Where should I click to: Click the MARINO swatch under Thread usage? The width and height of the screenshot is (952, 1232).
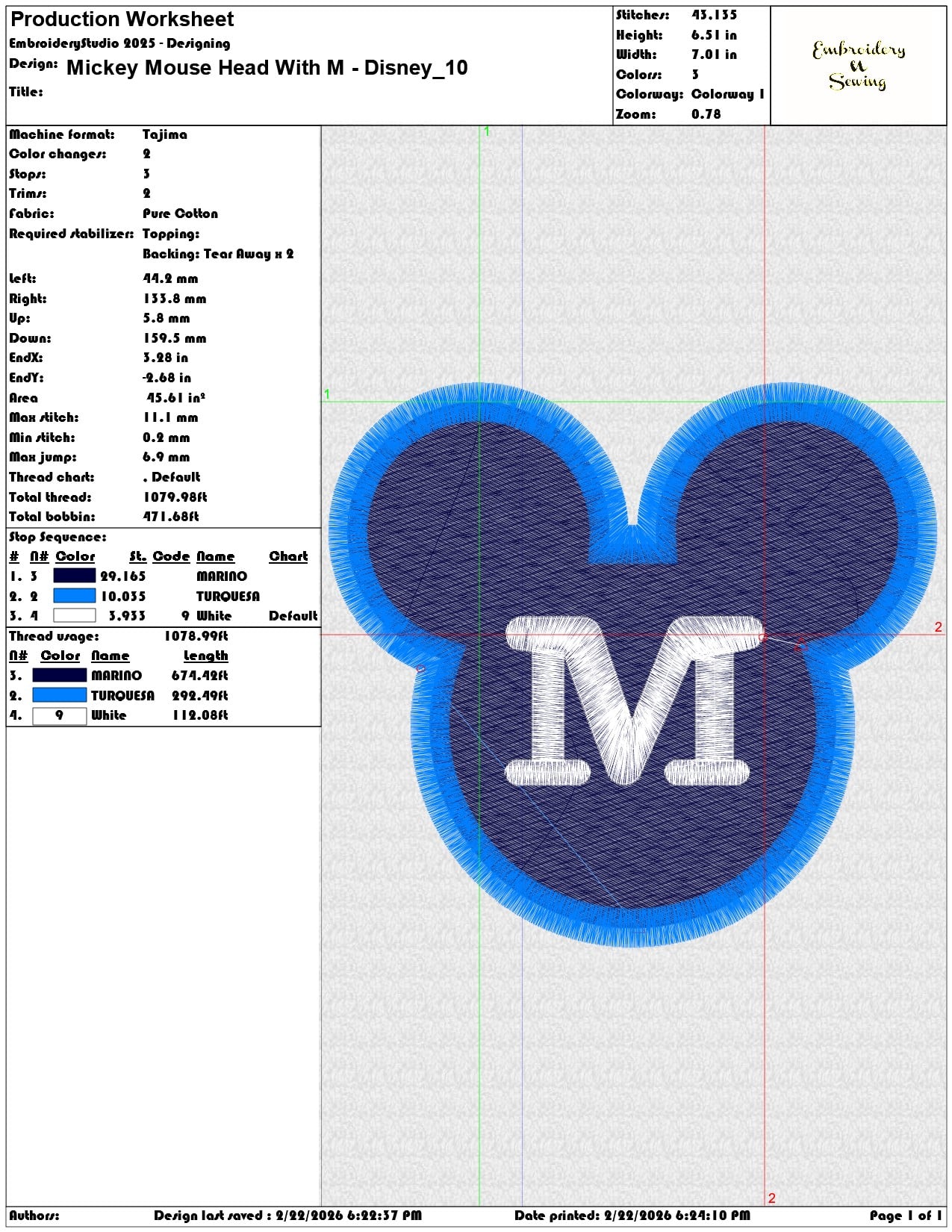pos(60,675)
